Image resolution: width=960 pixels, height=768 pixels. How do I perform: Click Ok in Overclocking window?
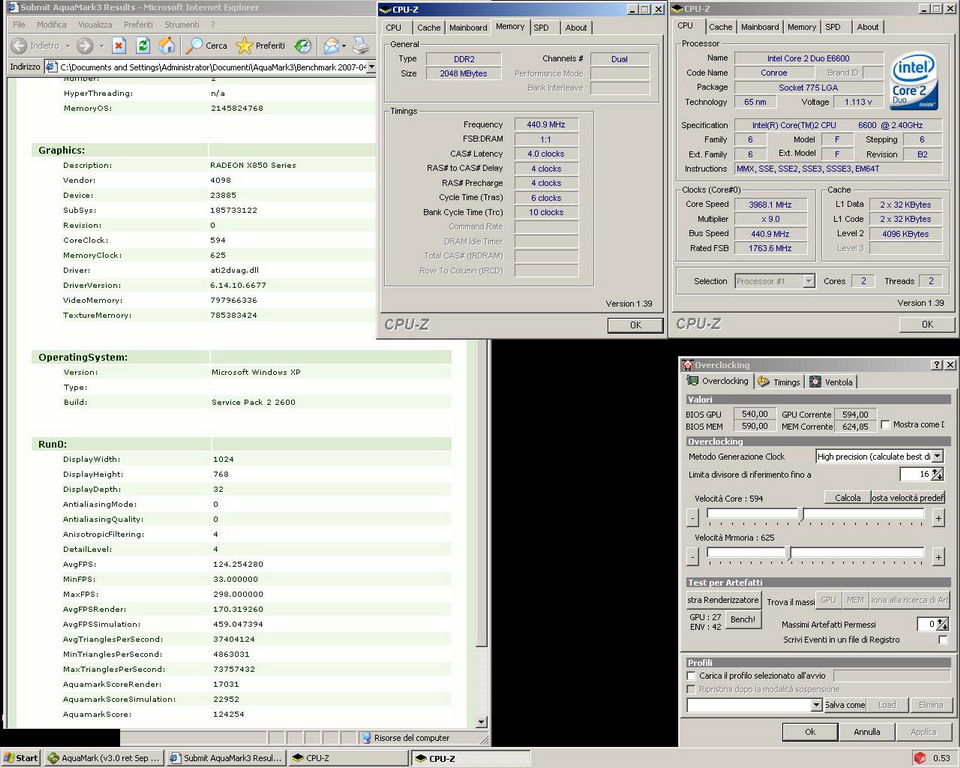click(x=810, y=731)
